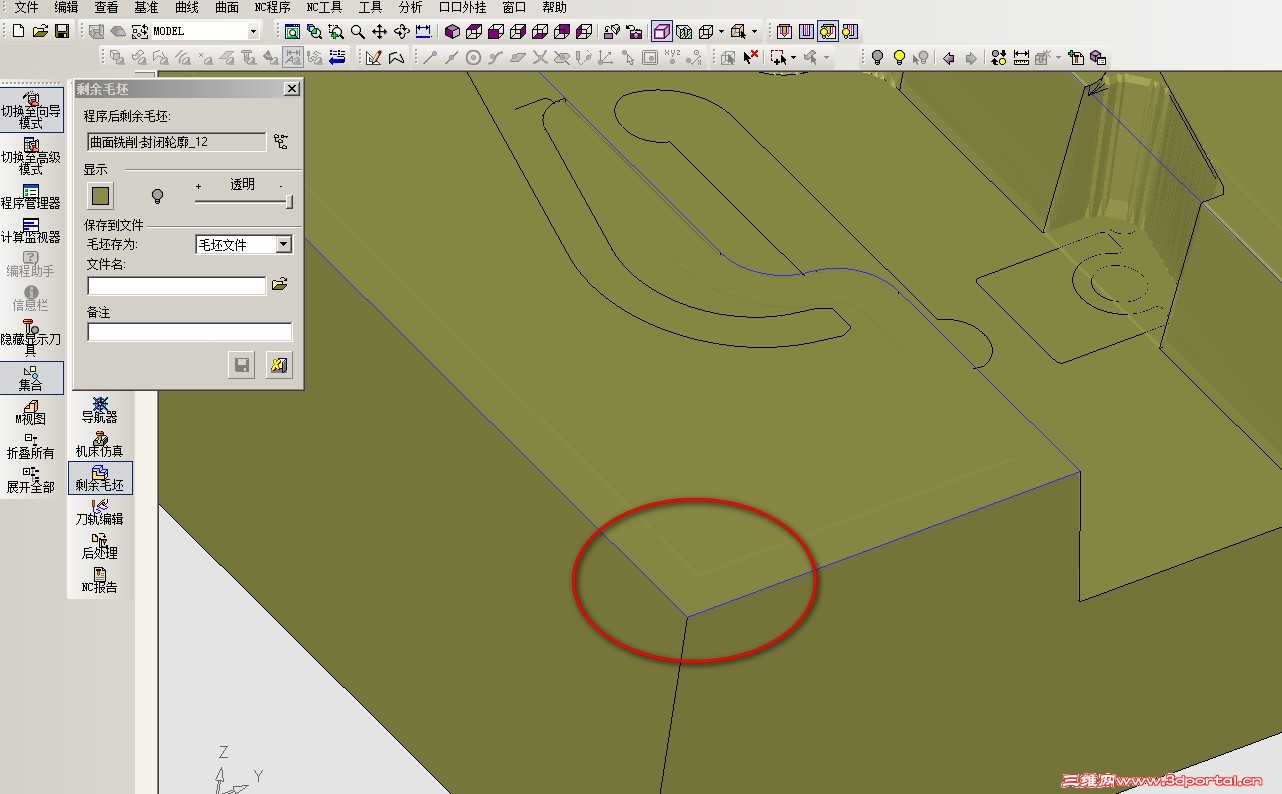The width and height of the screenshot is (1282, 794).
Task: Toggle the stock visibility bulb in dialog
Action: click(x=156, y=196)
